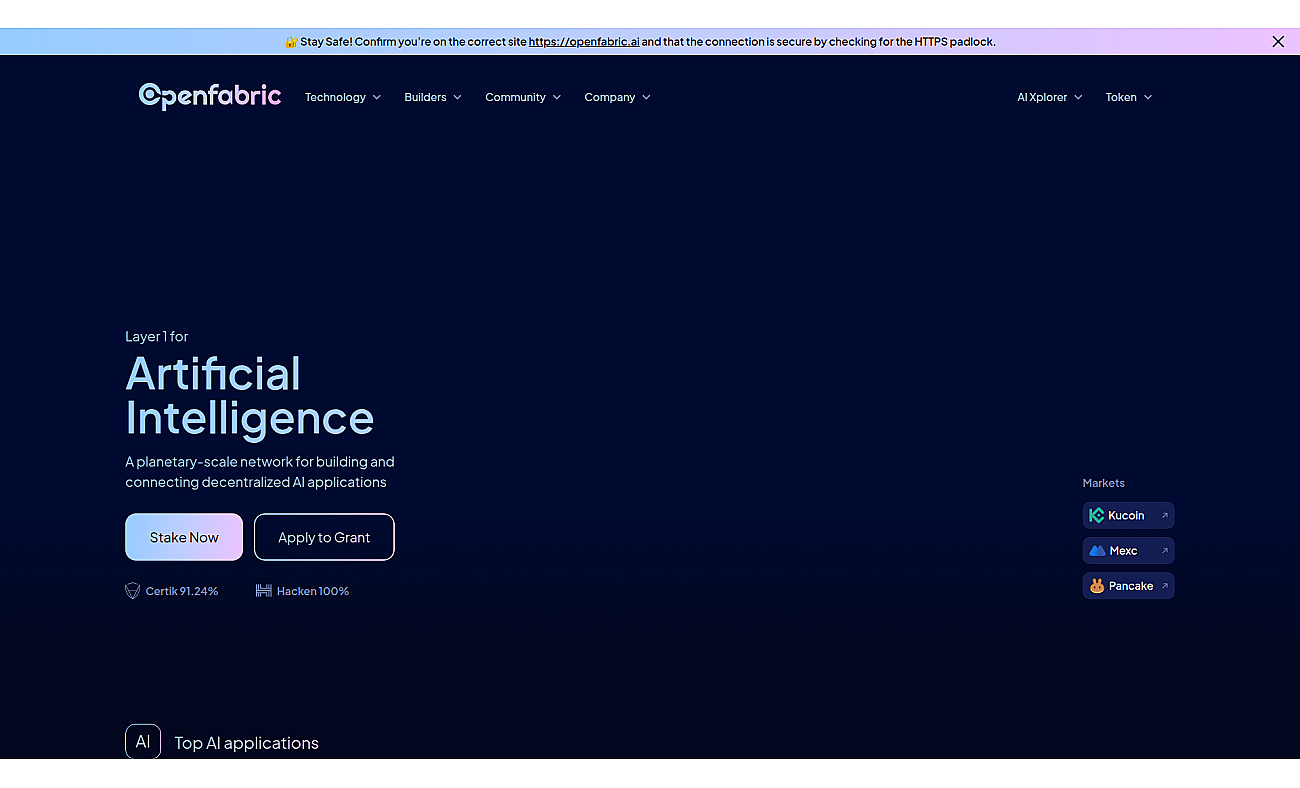Click the Artificial Intelligence headline
The image size is (1300, 788).
click(249, 396)
